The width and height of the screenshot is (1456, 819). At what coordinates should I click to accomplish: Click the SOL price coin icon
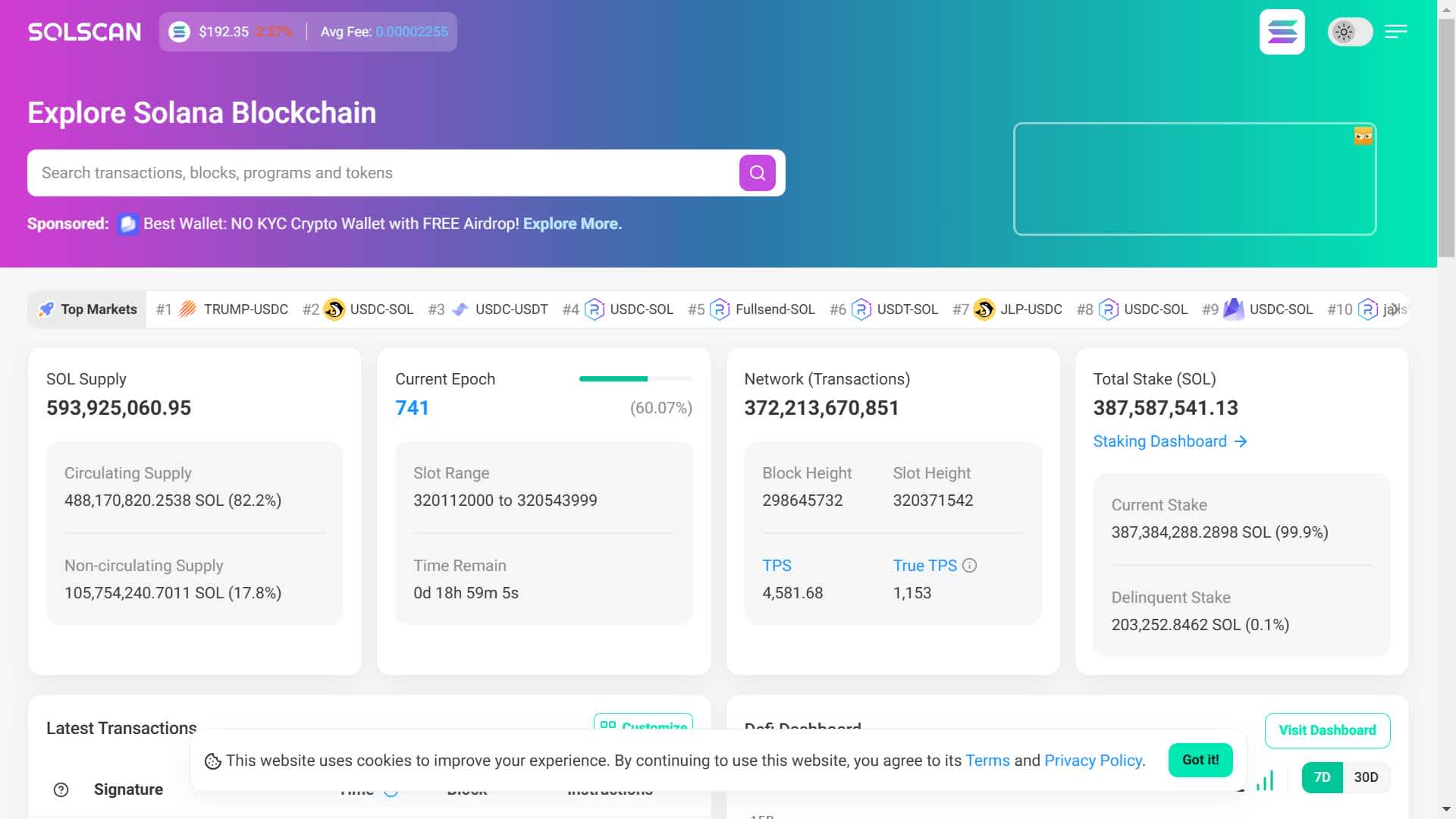[x=179, y=32]
